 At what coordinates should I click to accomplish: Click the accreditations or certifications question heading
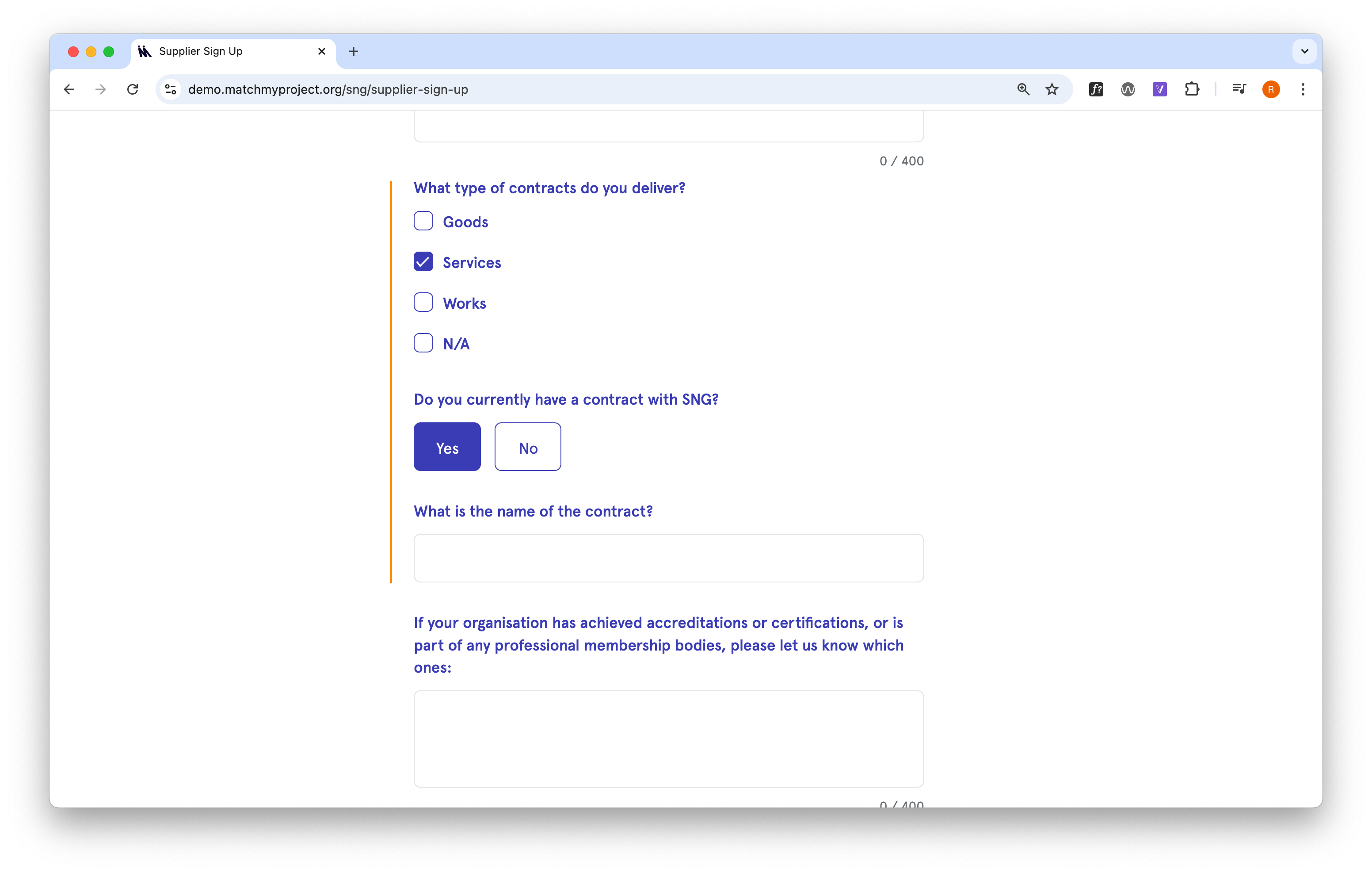(x=659, y=645)
